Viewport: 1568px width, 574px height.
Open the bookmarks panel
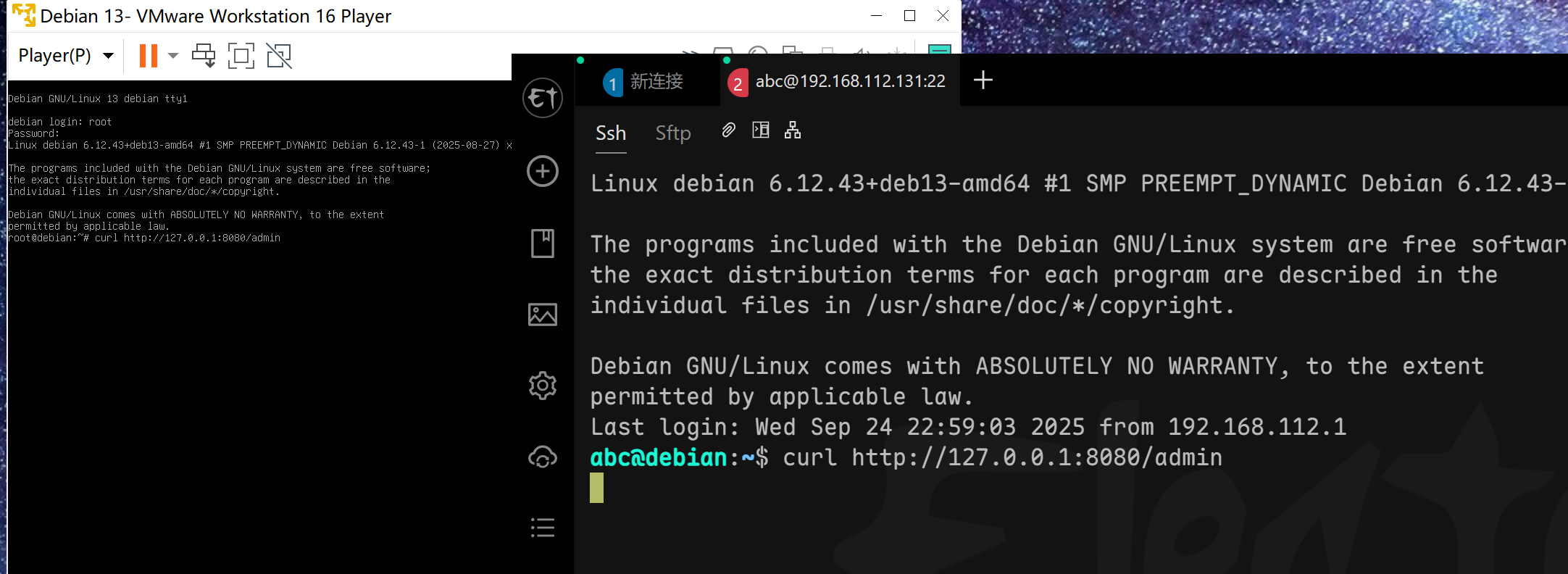pyautogui.click(x=543, y=244)
